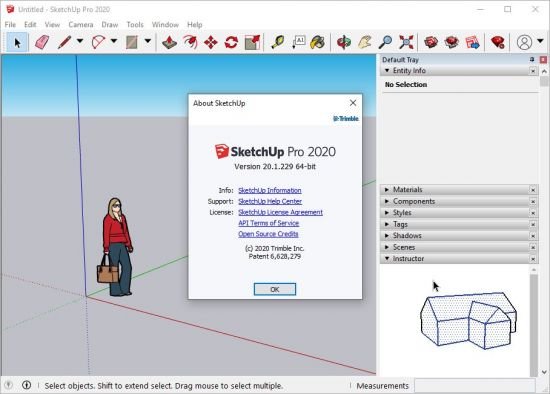Screen dimensions: 550x394
Task: Close the About SketchUp dialog
Action: (x=353, y=103)
